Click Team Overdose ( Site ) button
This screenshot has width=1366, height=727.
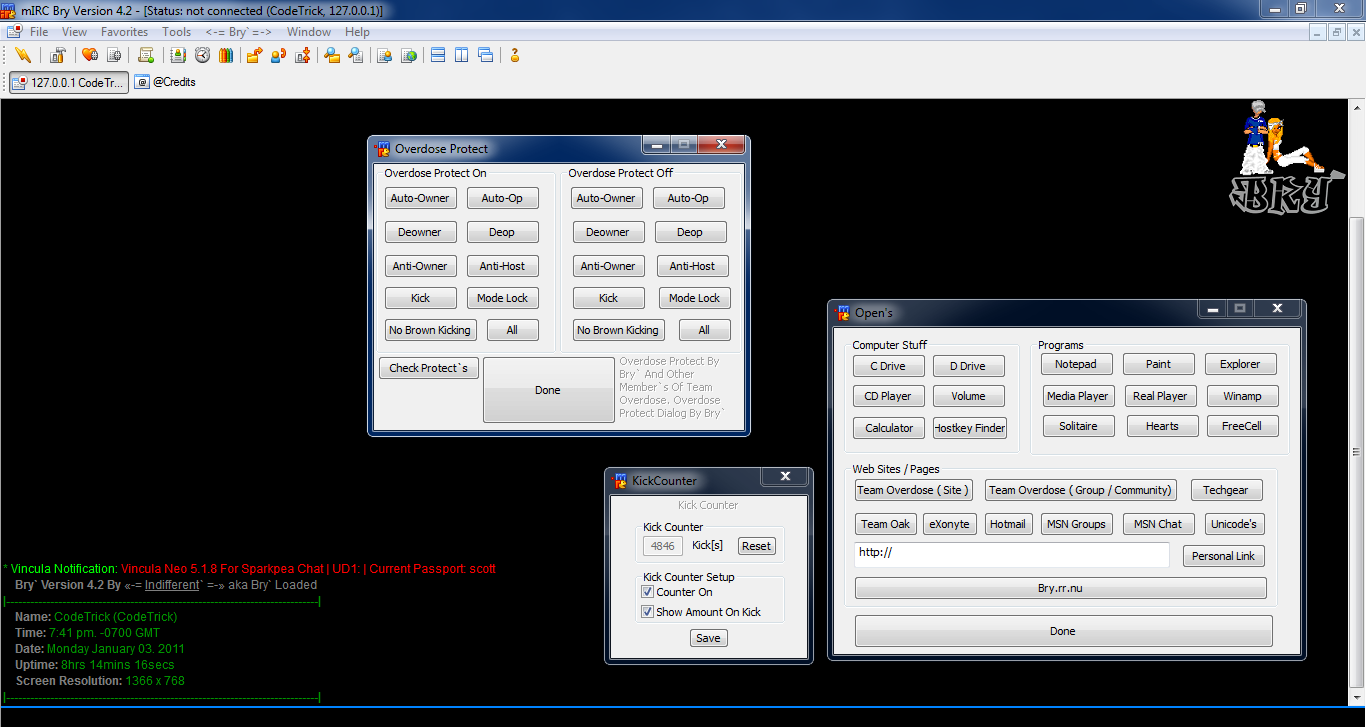(x=914, y=490)
